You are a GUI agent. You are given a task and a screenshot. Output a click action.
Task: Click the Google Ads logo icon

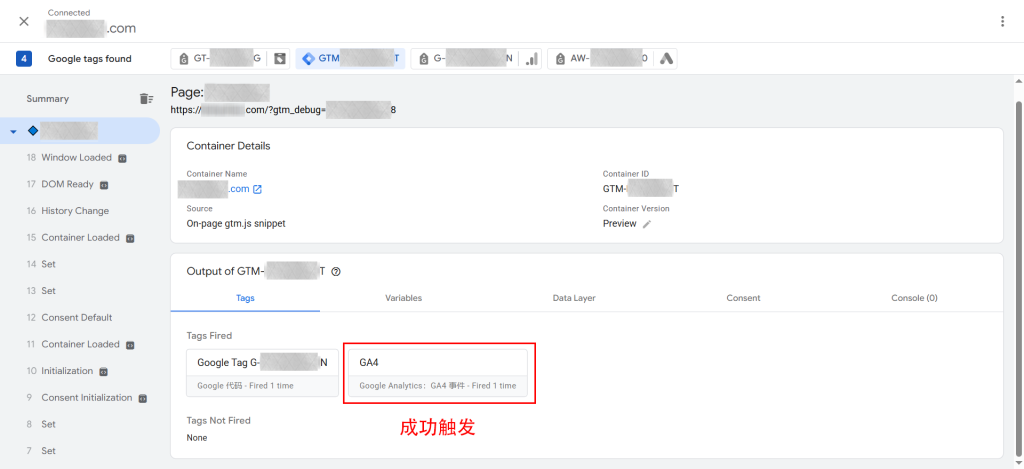tap(666, 59)
